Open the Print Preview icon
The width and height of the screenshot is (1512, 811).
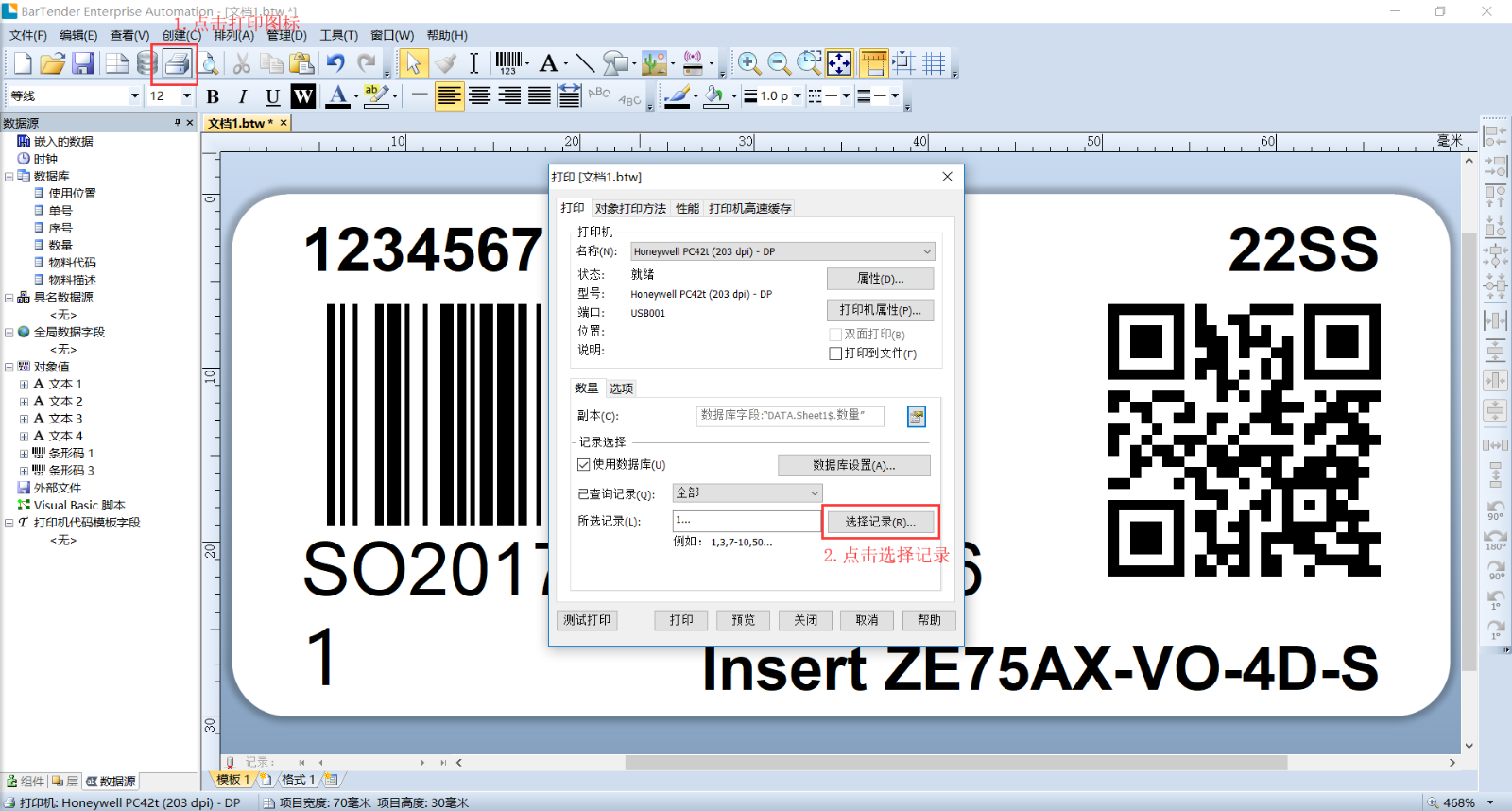click(210, 63)
